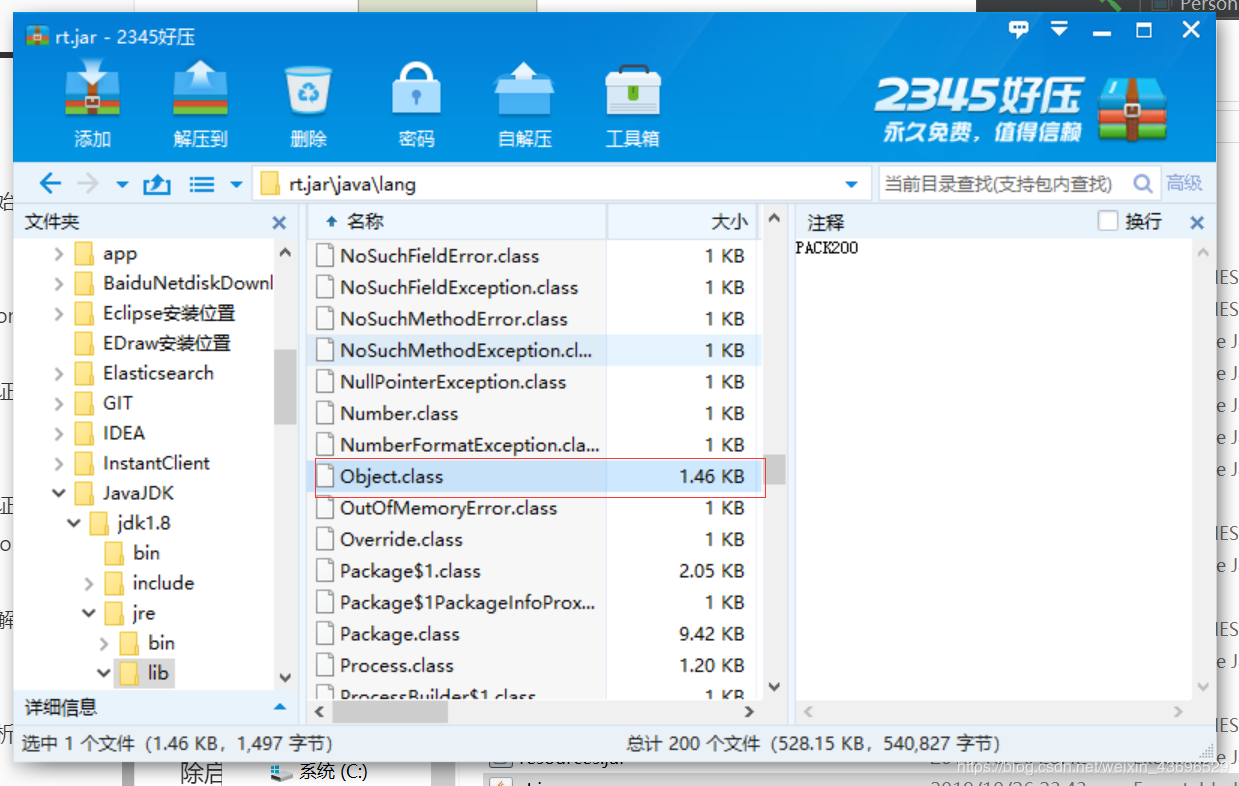Click the 删除 (Delete) recycle bin icon

(x=308, y=92)
